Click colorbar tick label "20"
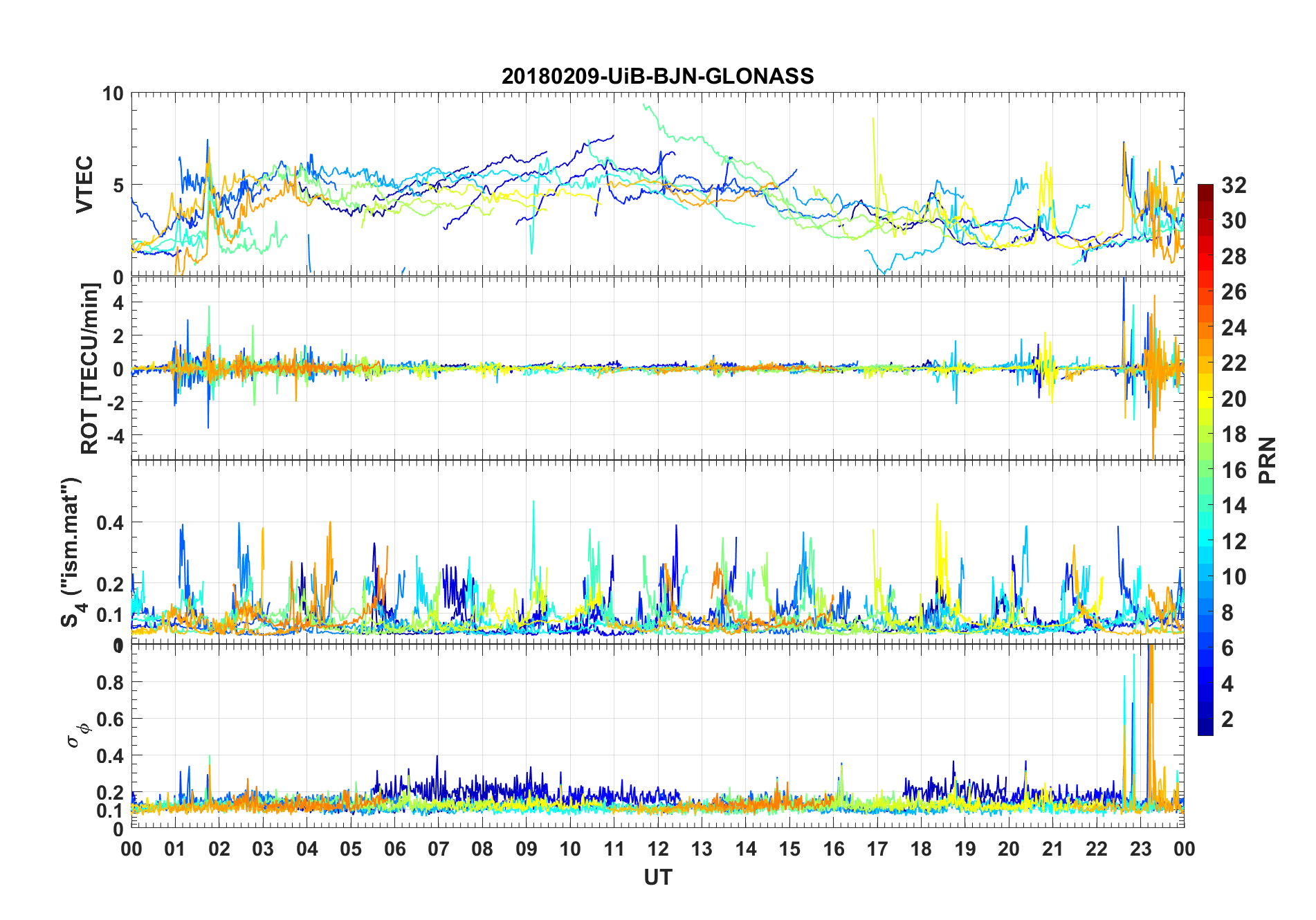Viewport: 1316px width, 920px height. [x=1234, y=398]
